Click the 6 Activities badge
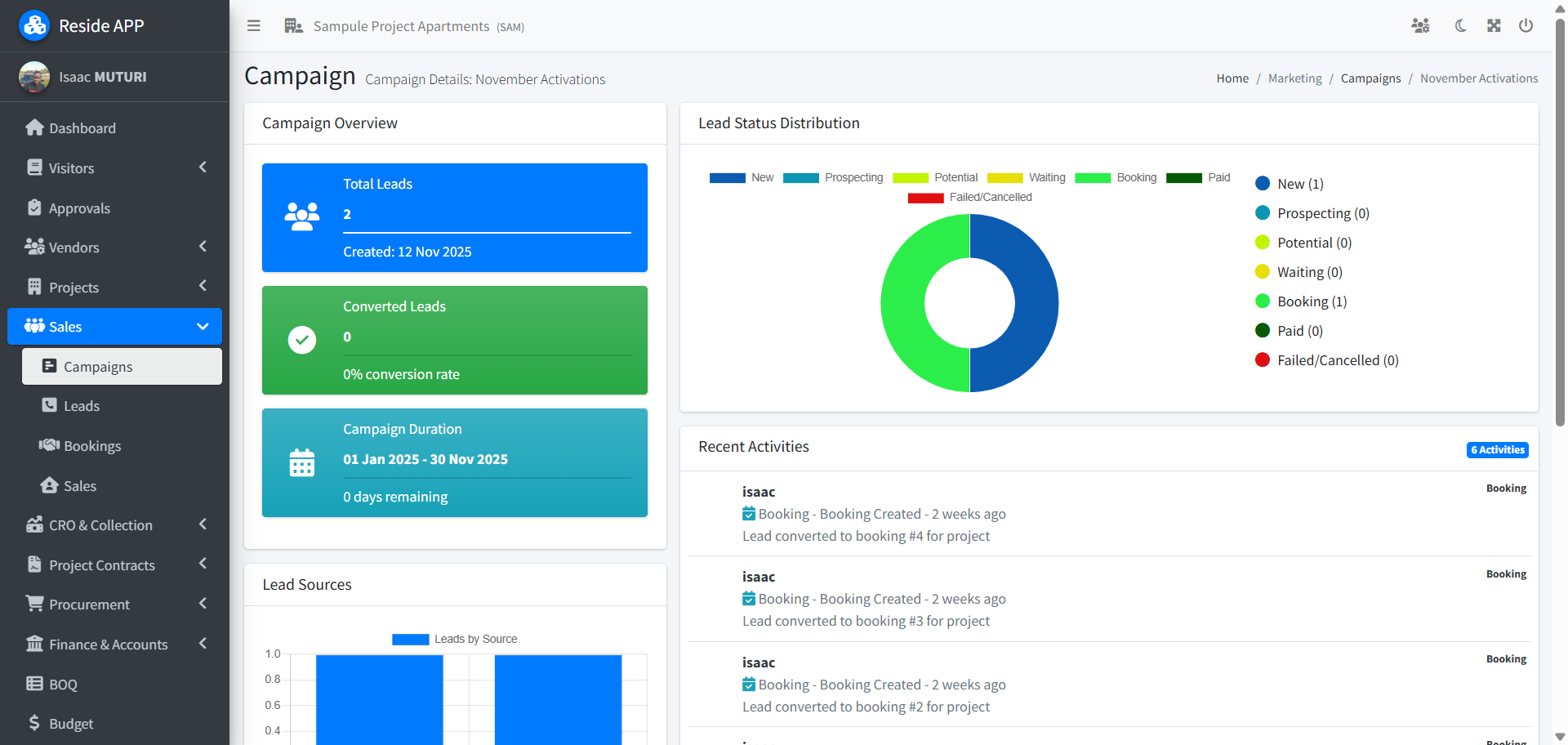This screenshot has height=745, width=1568. (1497, 450)
